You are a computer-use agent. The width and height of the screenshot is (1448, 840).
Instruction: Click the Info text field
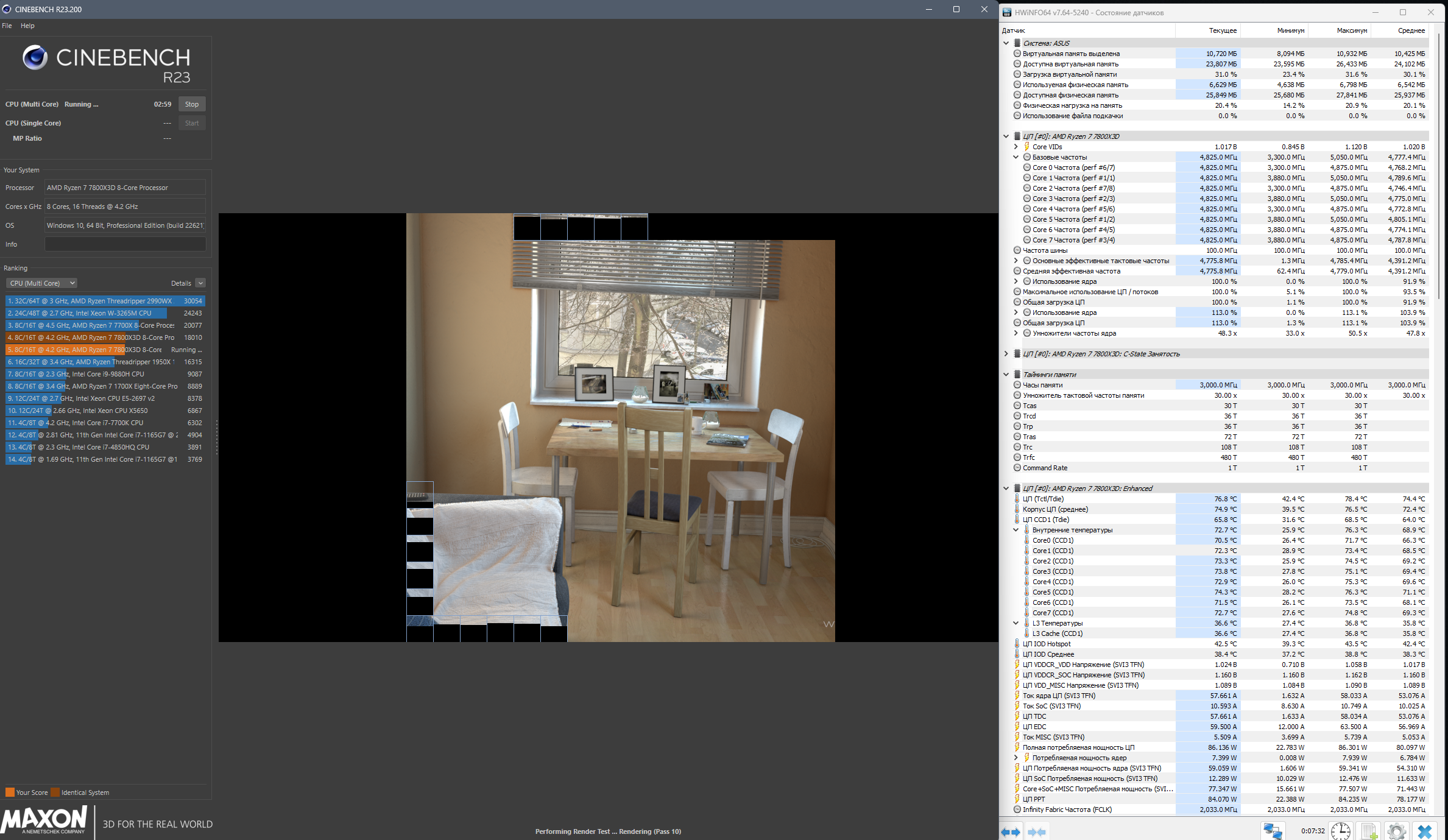125,244
